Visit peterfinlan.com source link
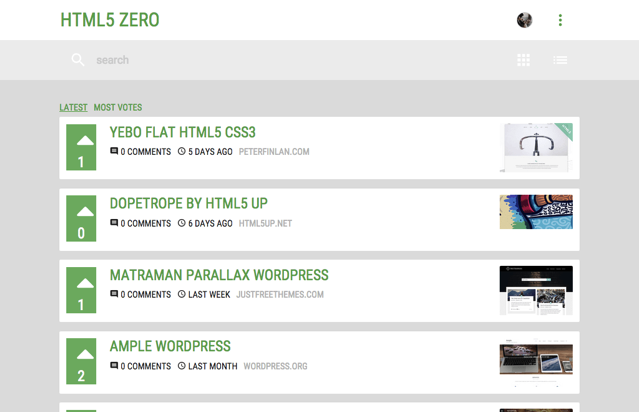 (274, 152)
